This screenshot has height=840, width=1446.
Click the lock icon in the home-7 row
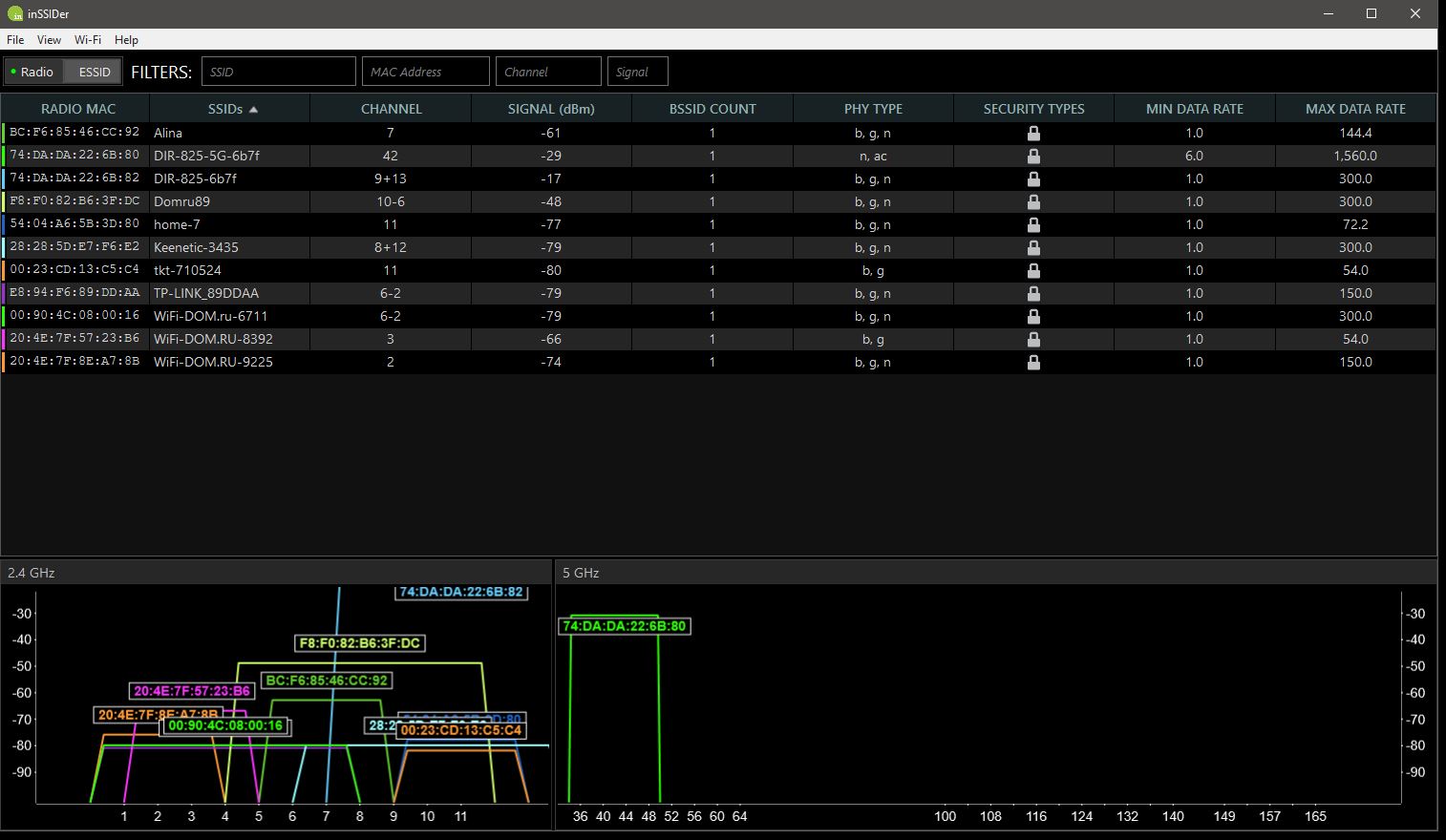click(x=1033, y=224)
